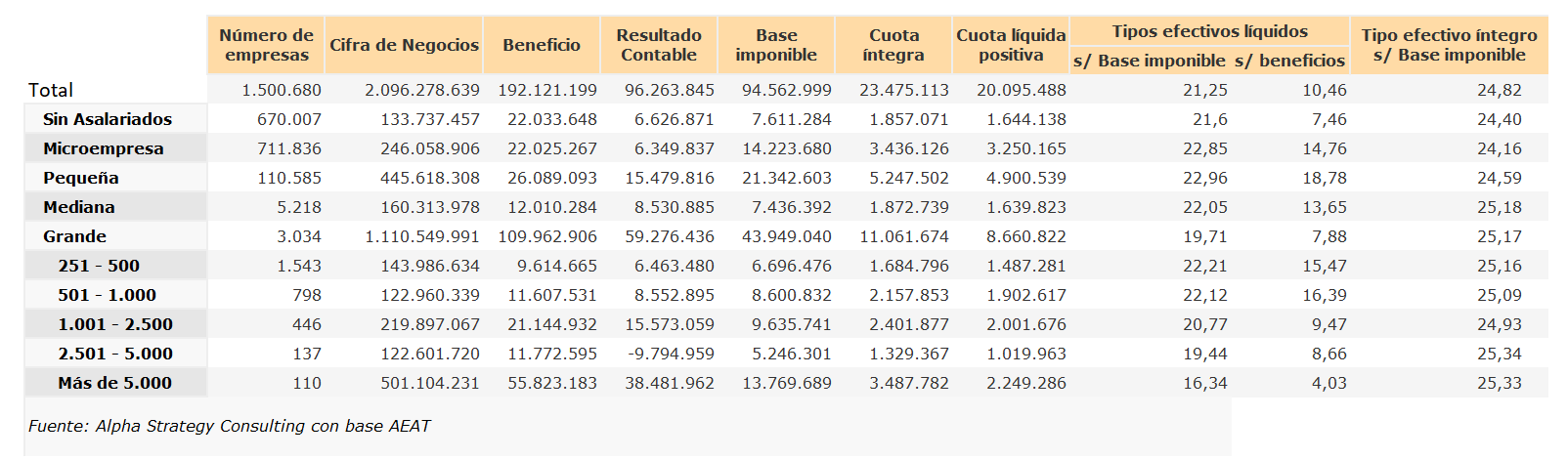Select the "Total" row label

tap(51, 90)
